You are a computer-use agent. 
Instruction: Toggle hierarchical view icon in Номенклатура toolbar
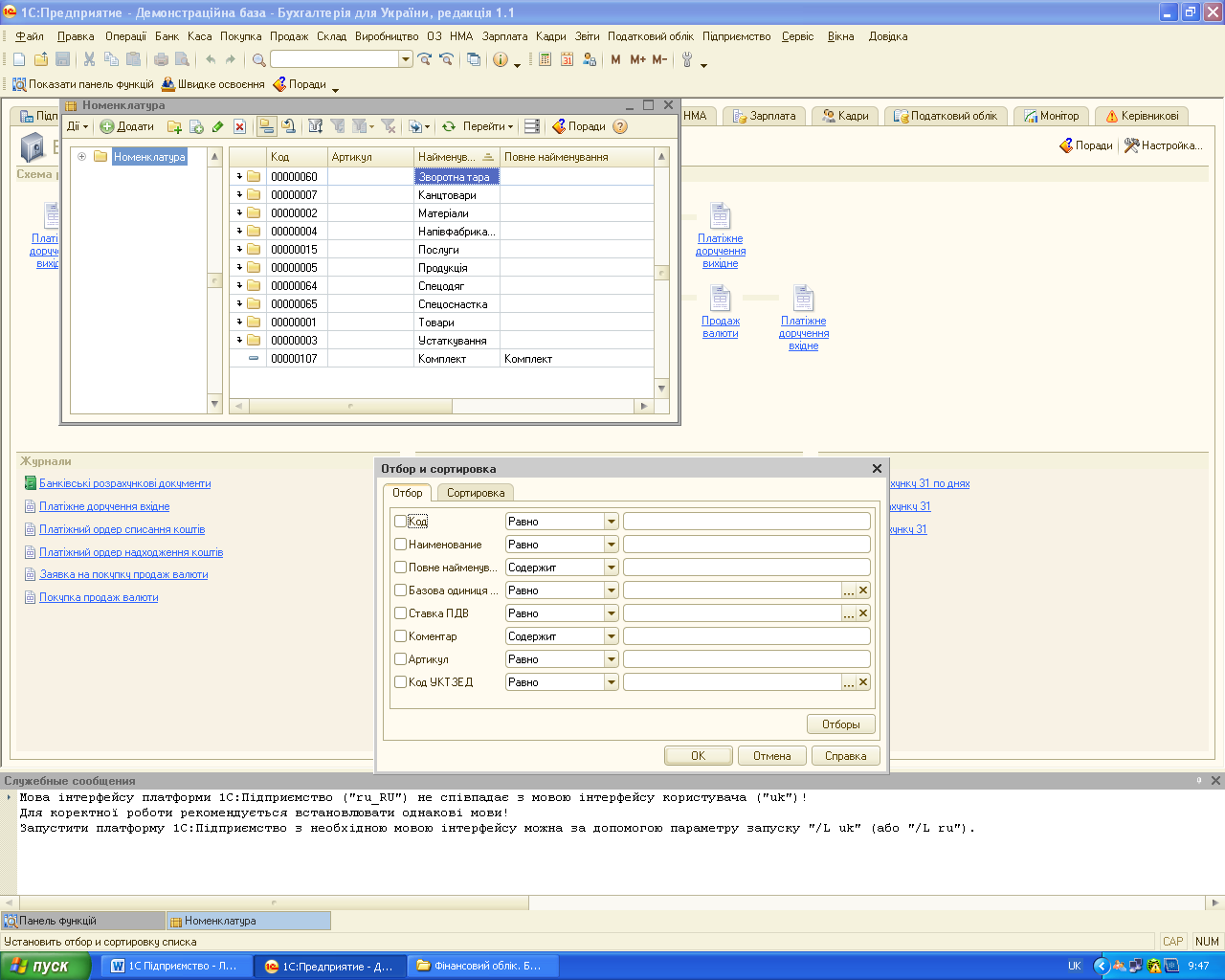click(x=266, y=126)
